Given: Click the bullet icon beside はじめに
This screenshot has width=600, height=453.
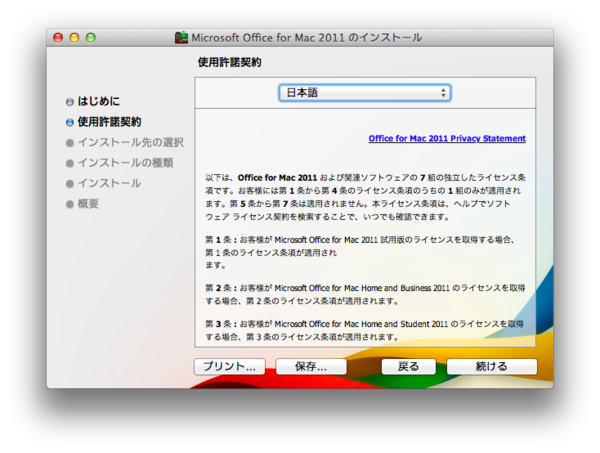Looking at the screenshot, I should [x=70, y=102].
